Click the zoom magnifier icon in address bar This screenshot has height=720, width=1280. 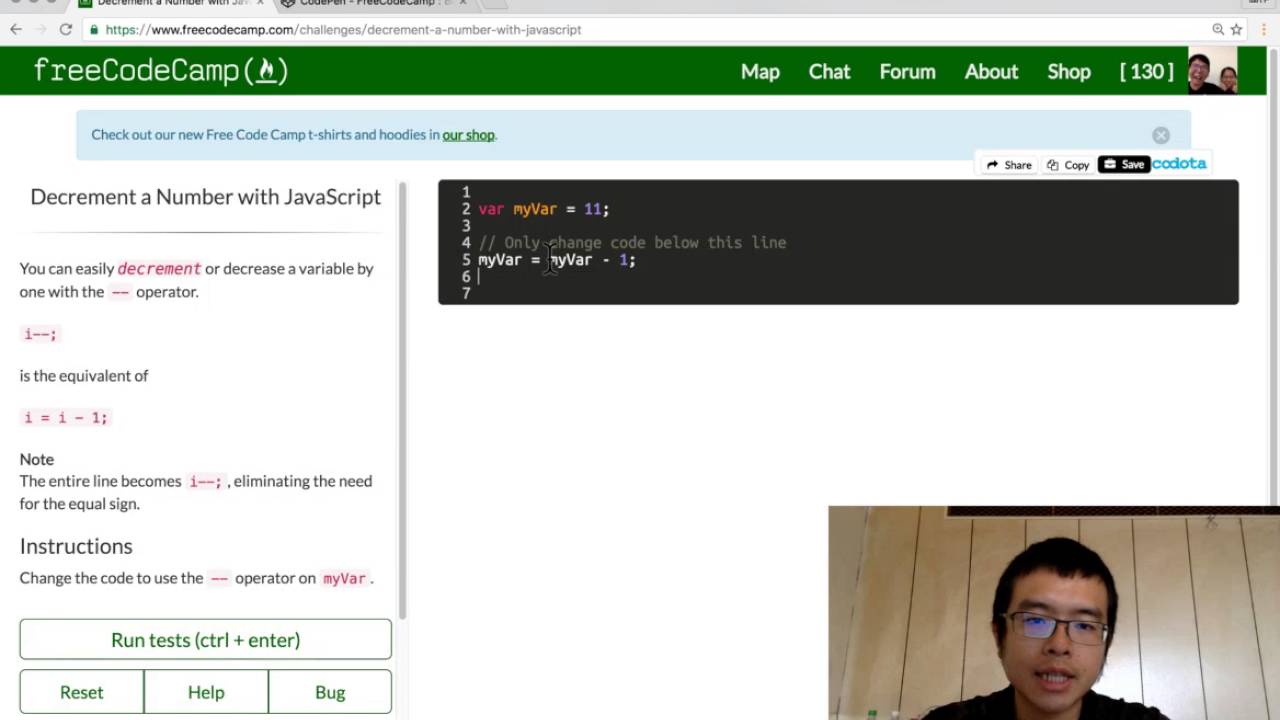pos(1218,29)
